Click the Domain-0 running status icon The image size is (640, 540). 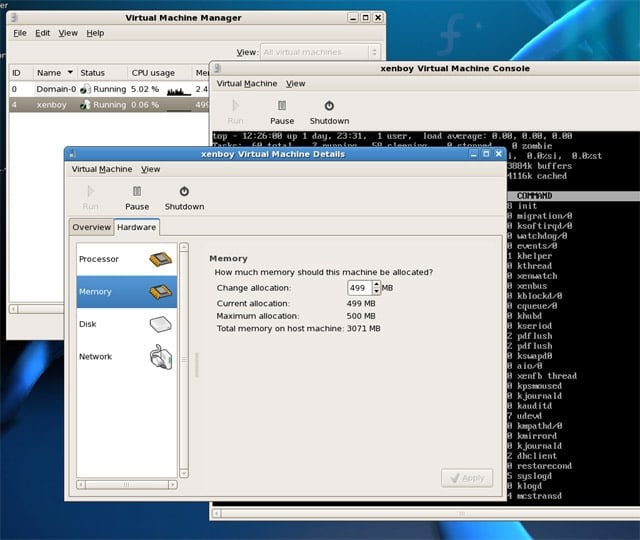(x=85, y=89)
